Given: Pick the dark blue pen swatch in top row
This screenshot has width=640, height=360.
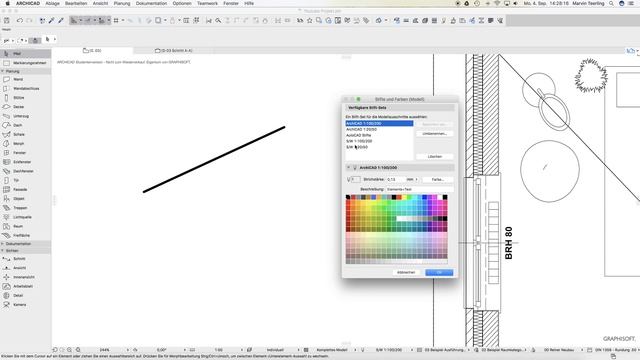Looking at the screenshot, I should [424, 197].
